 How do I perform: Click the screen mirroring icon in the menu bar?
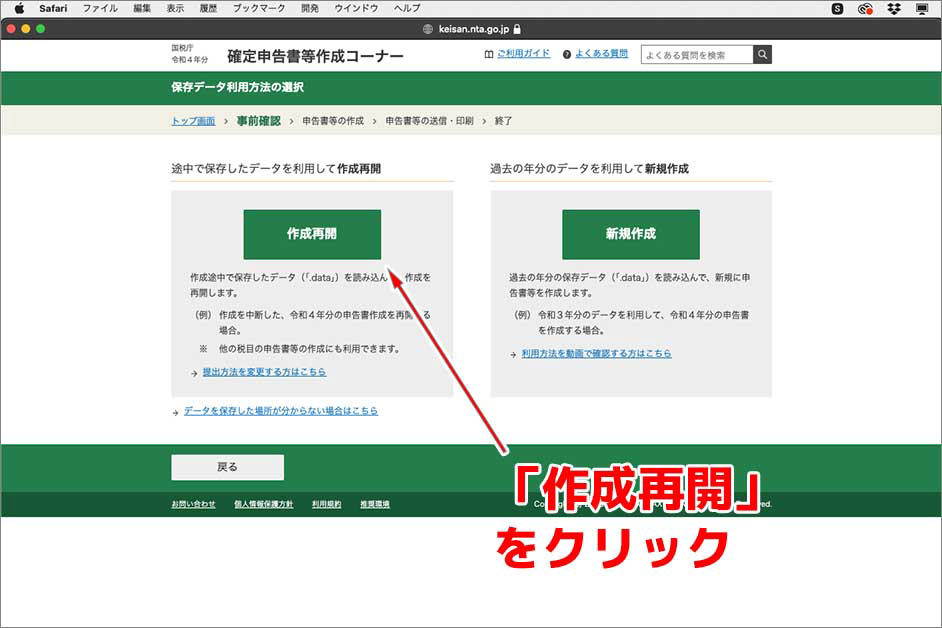(922, 9)
